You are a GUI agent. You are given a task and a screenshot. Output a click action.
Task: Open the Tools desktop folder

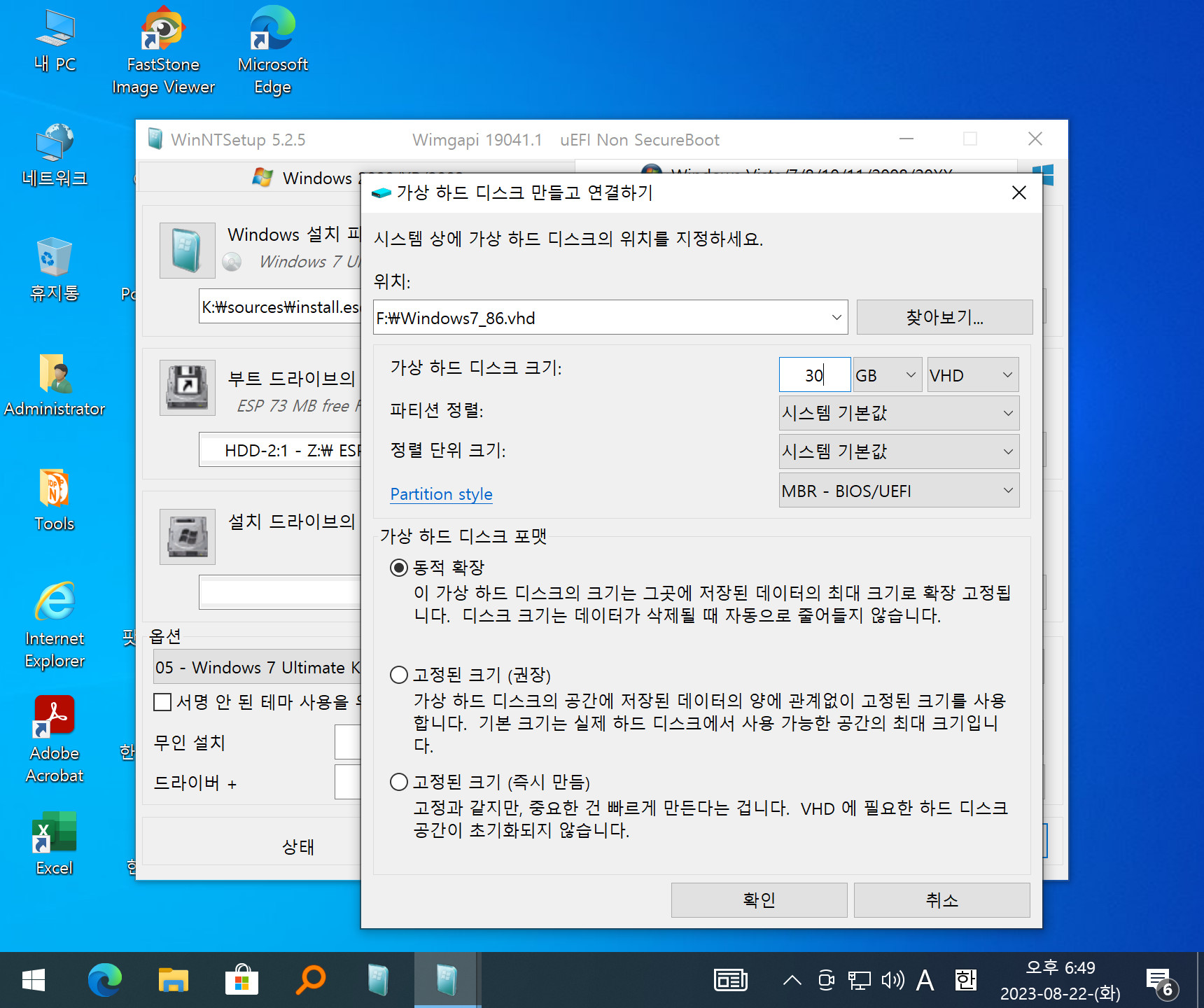[55, 500]
